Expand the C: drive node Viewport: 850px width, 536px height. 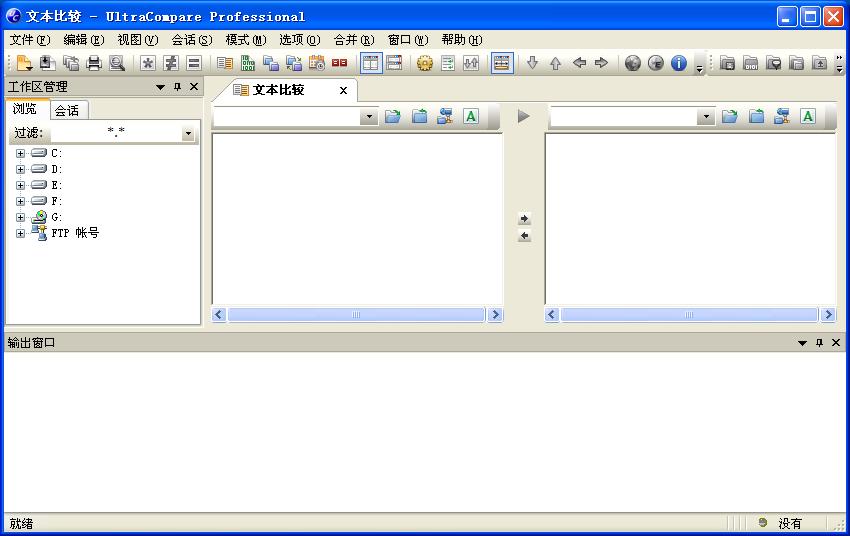pos(21,153)
